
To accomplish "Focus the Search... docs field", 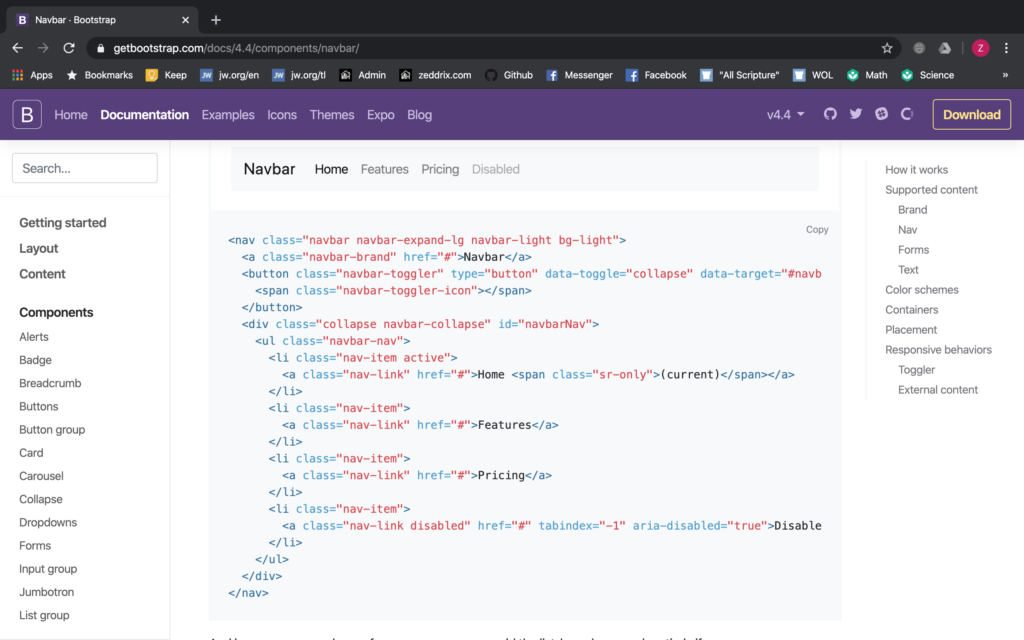I will [x=85, y=168].
